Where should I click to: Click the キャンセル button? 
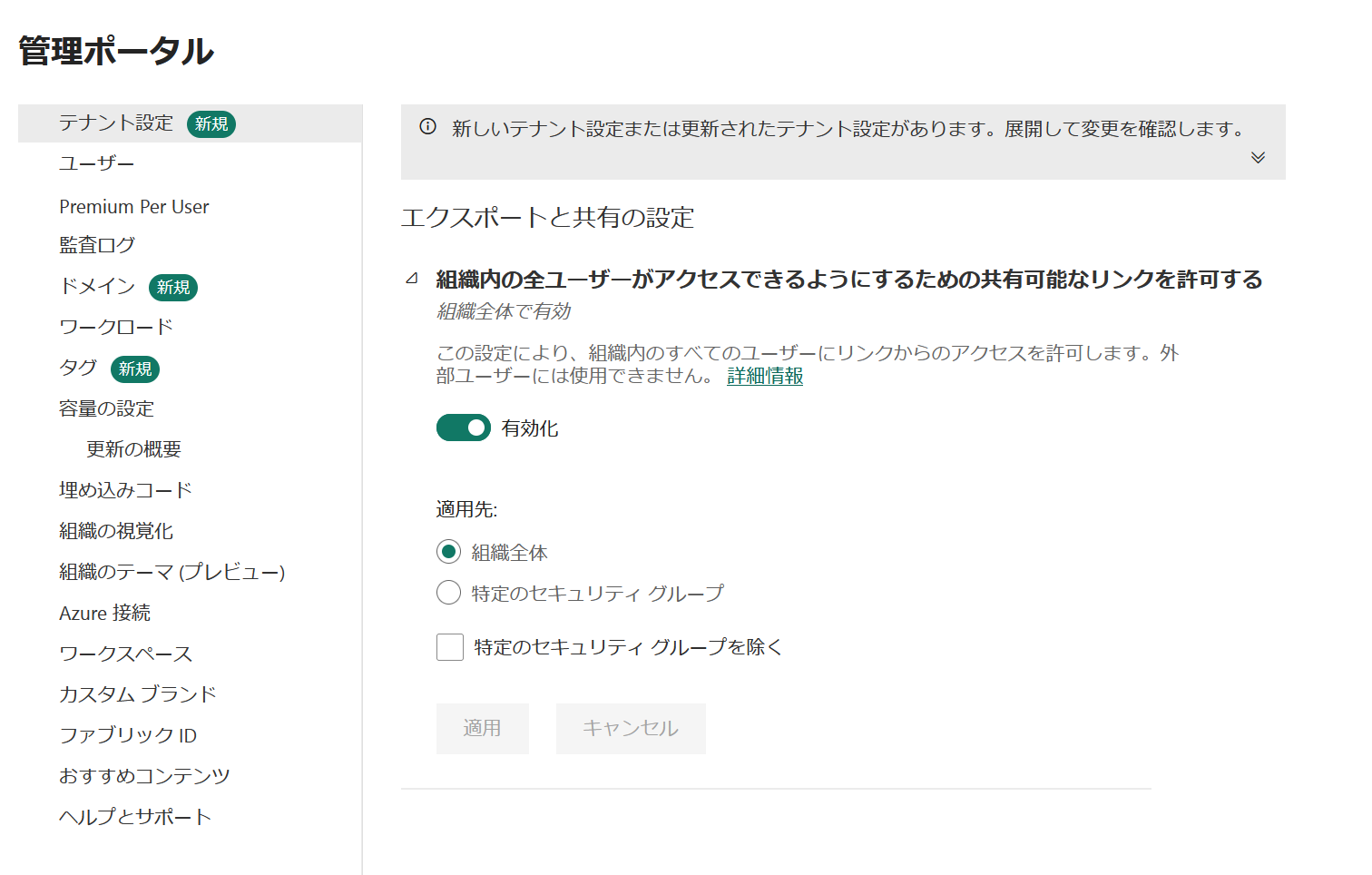(630, 728)
